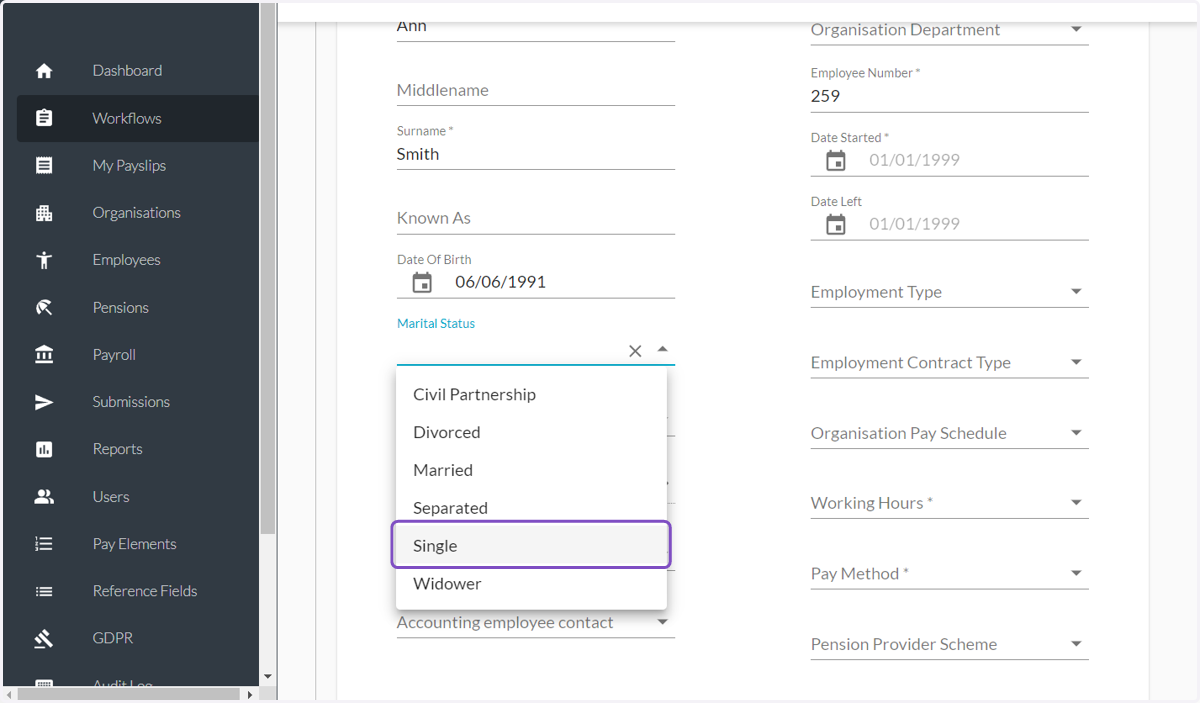Image resolution: width=1200 pixels, height=703 pixels.
Task: Click the Pay Elements list icon
Action: pyautogui.click(x=44, y=544)
